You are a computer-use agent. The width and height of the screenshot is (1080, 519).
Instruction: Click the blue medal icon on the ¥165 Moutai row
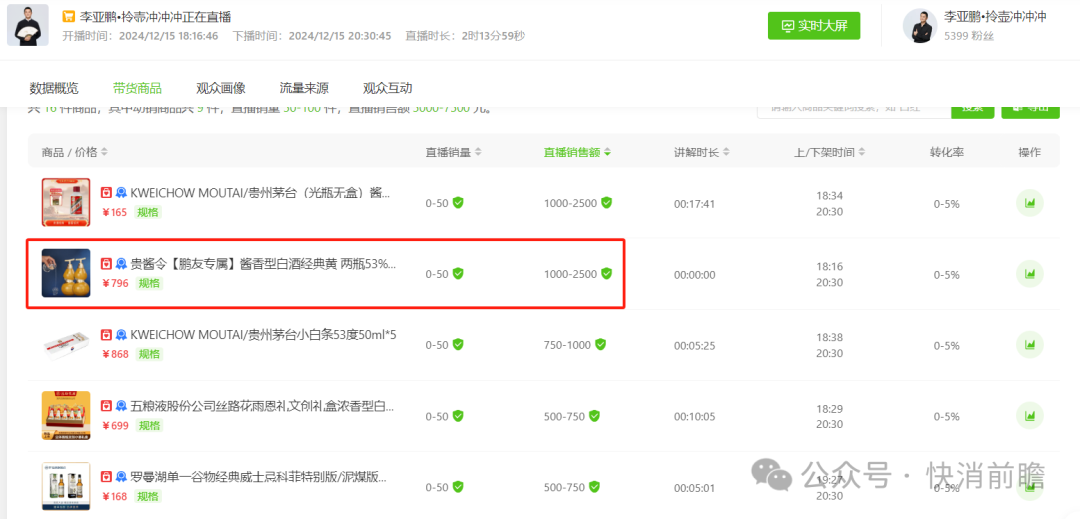pyautogui.click(x=121, y=193)
